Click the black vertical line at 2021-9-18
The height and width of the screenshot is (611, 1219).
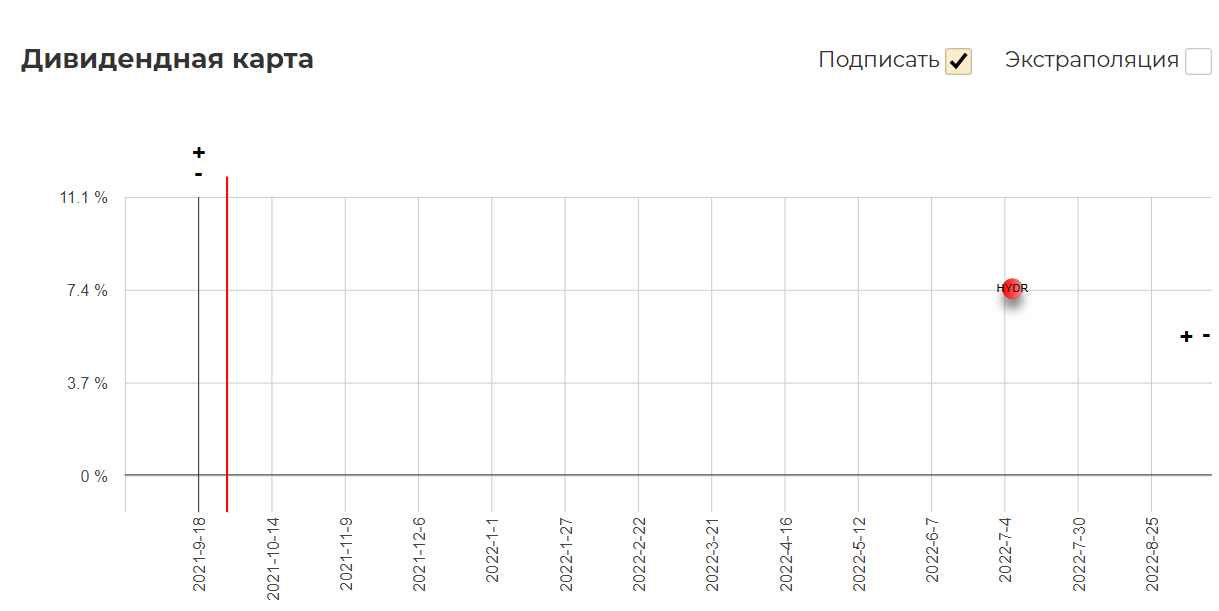tap(198, 354)
